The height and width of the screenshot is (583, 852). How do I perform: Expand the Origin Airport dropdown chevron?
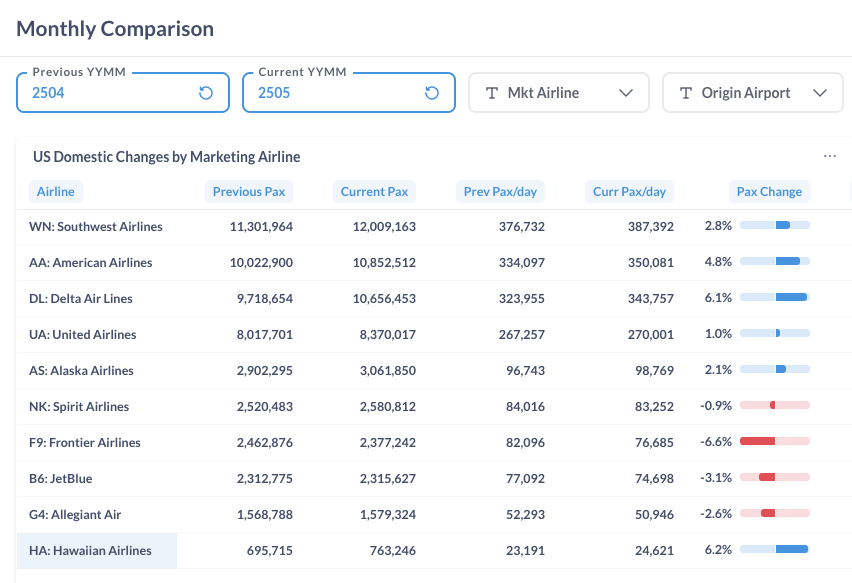[x=820, y=93]
